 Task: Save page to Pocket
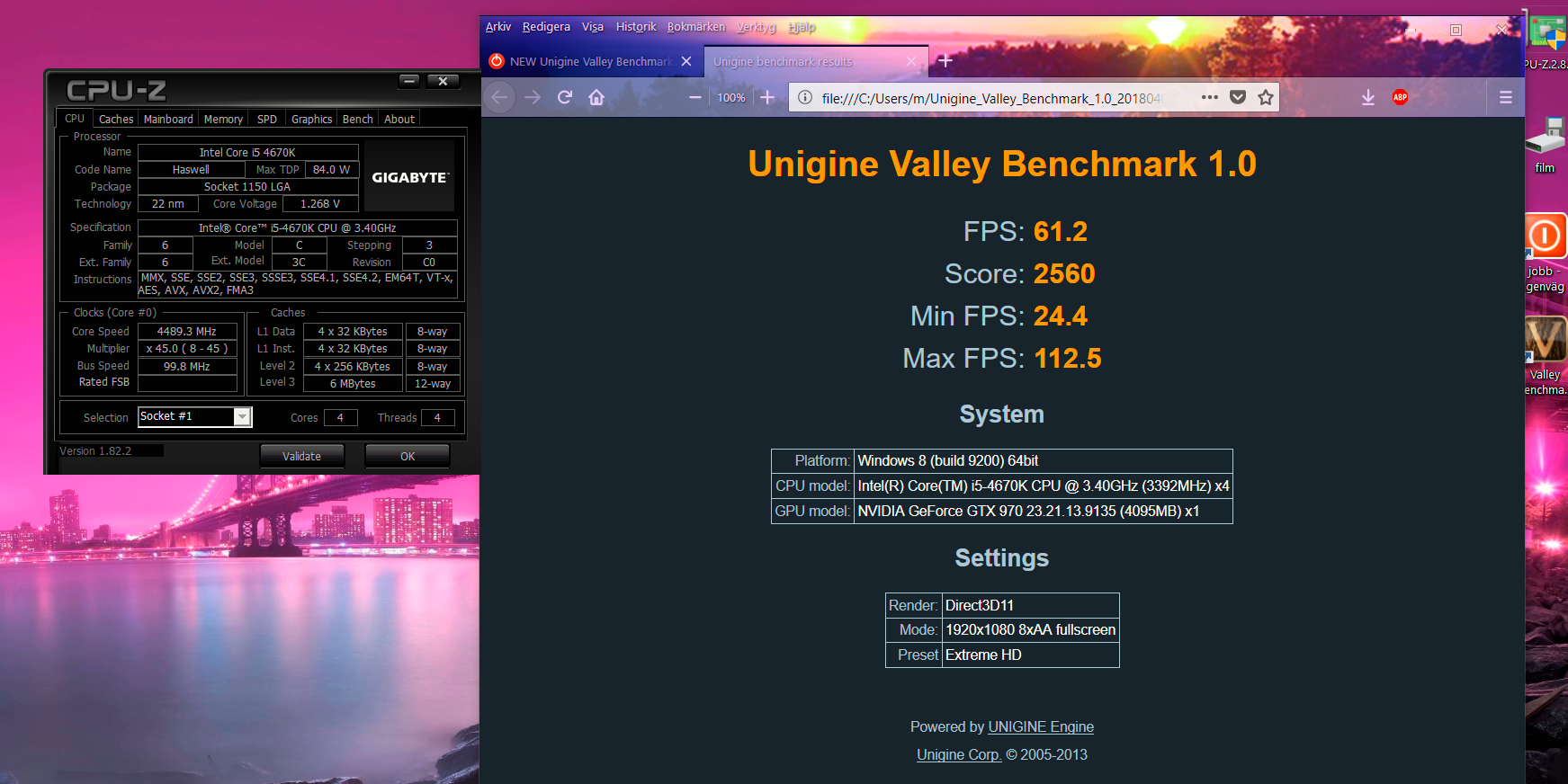pos(1238,97)
